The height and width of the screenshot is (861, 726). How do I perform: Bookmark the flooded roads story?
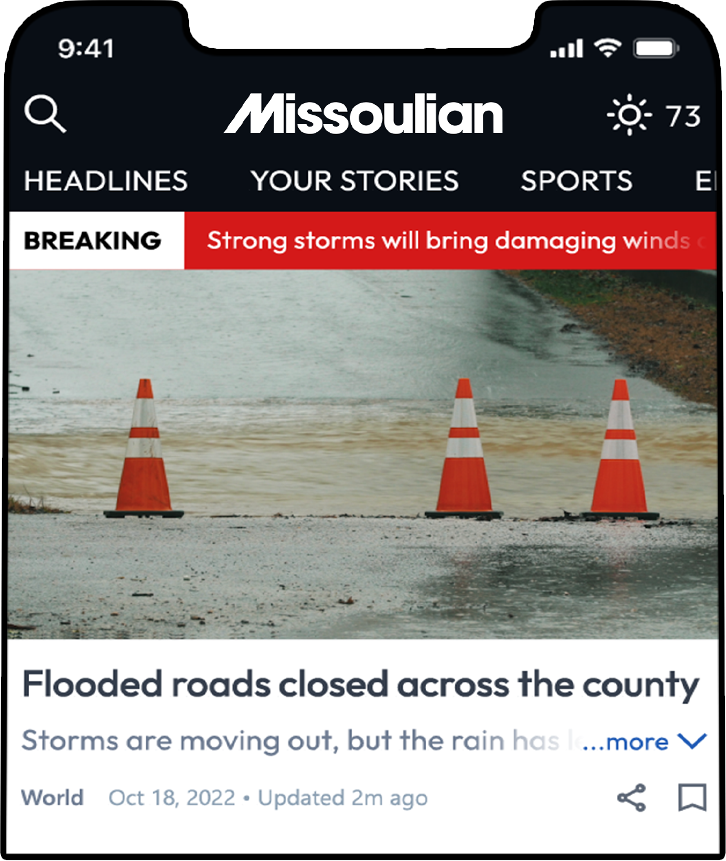693,797
